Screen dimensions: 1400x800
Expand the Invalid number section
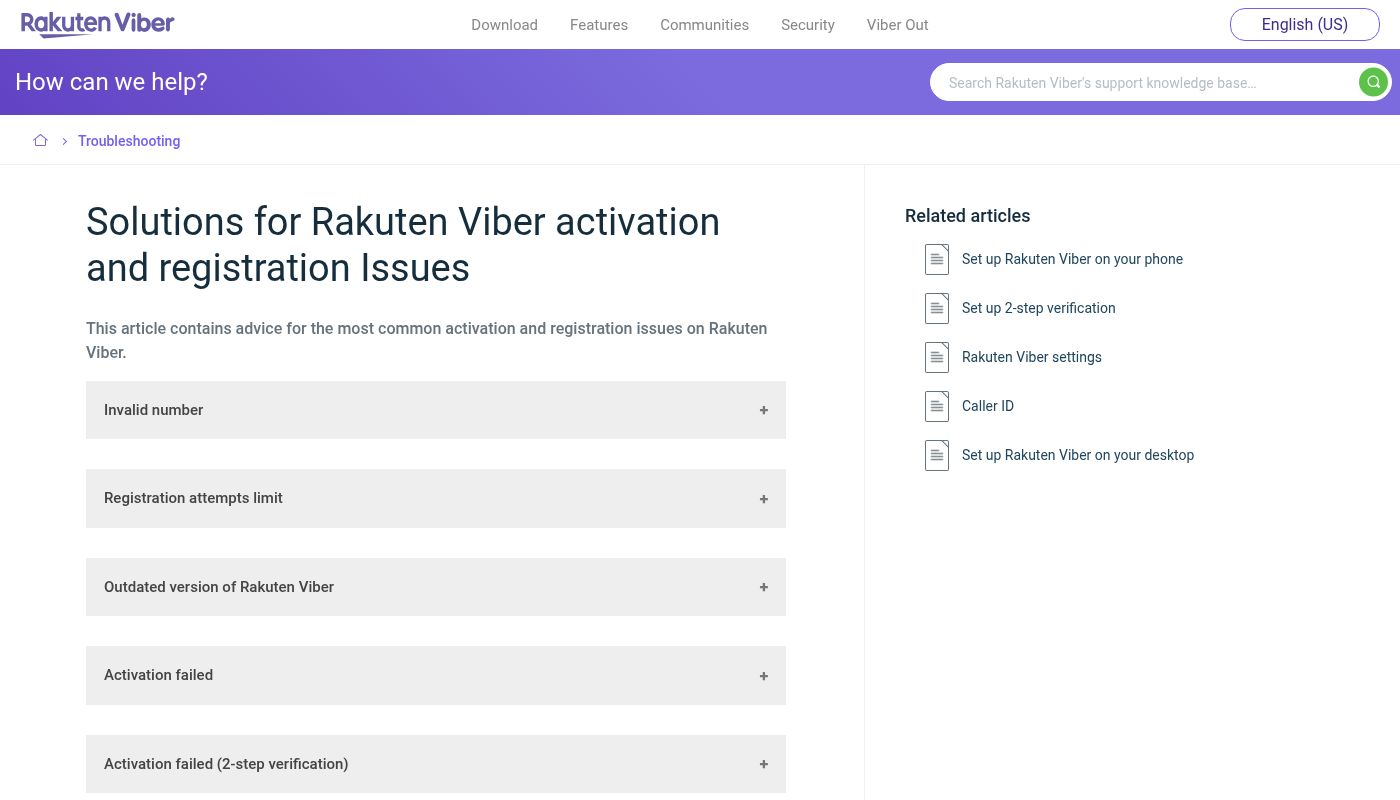435,410
